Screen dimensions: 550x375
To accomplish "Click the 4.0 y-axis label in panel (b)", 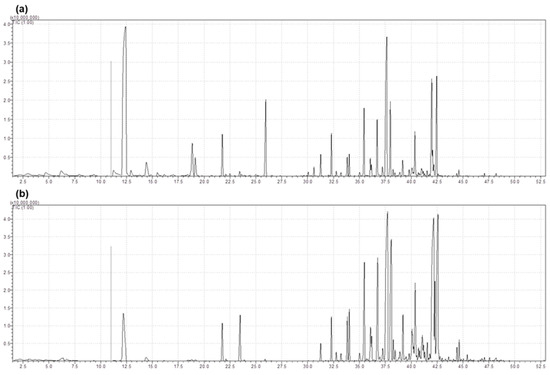I will (x=7, y=219).
